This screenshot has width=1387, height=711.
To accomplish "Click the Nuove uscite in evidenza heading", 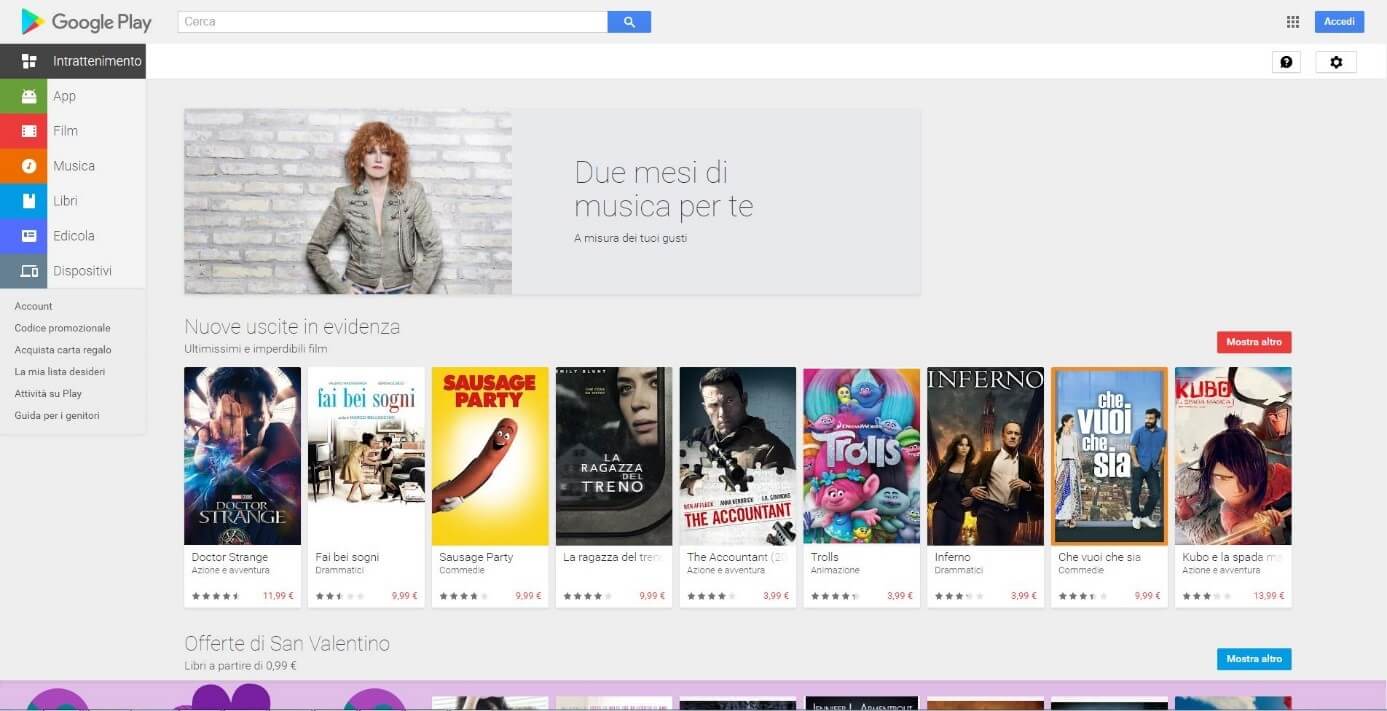I will click(292, 327).
